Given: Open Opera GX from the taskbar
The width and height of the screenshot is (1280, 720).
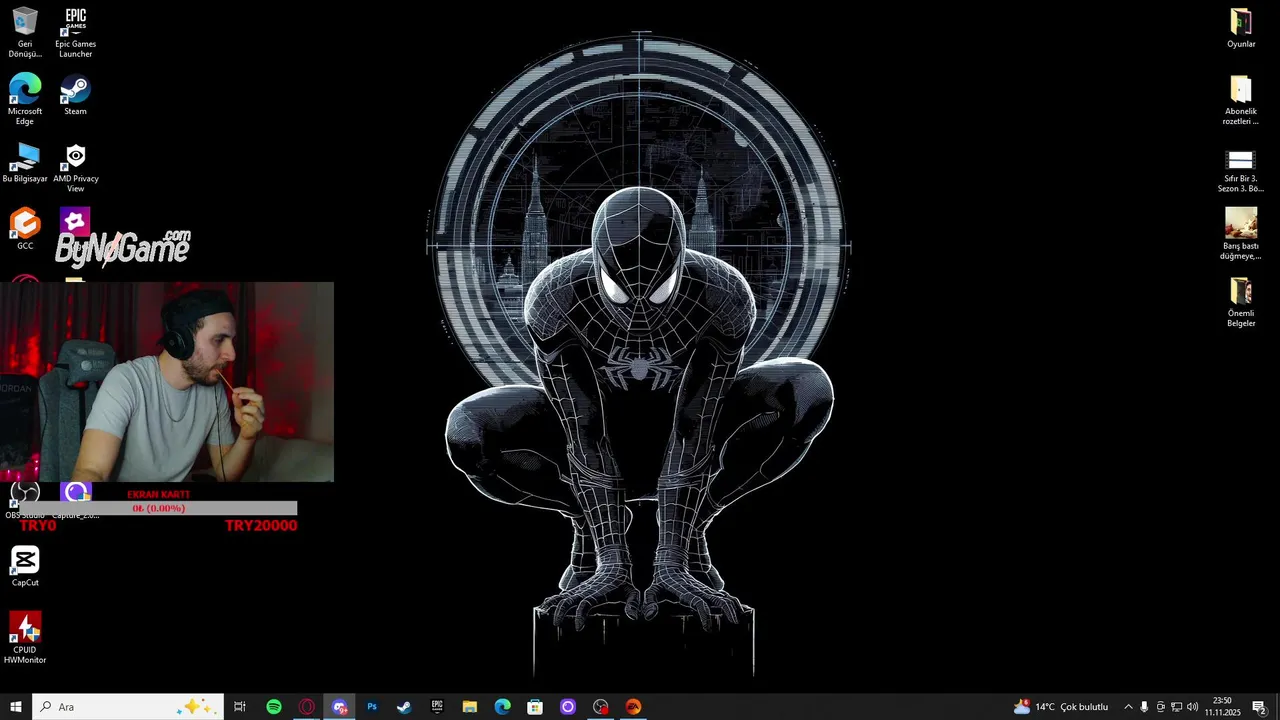Looking at the screenshot, I should pos(307,707).
